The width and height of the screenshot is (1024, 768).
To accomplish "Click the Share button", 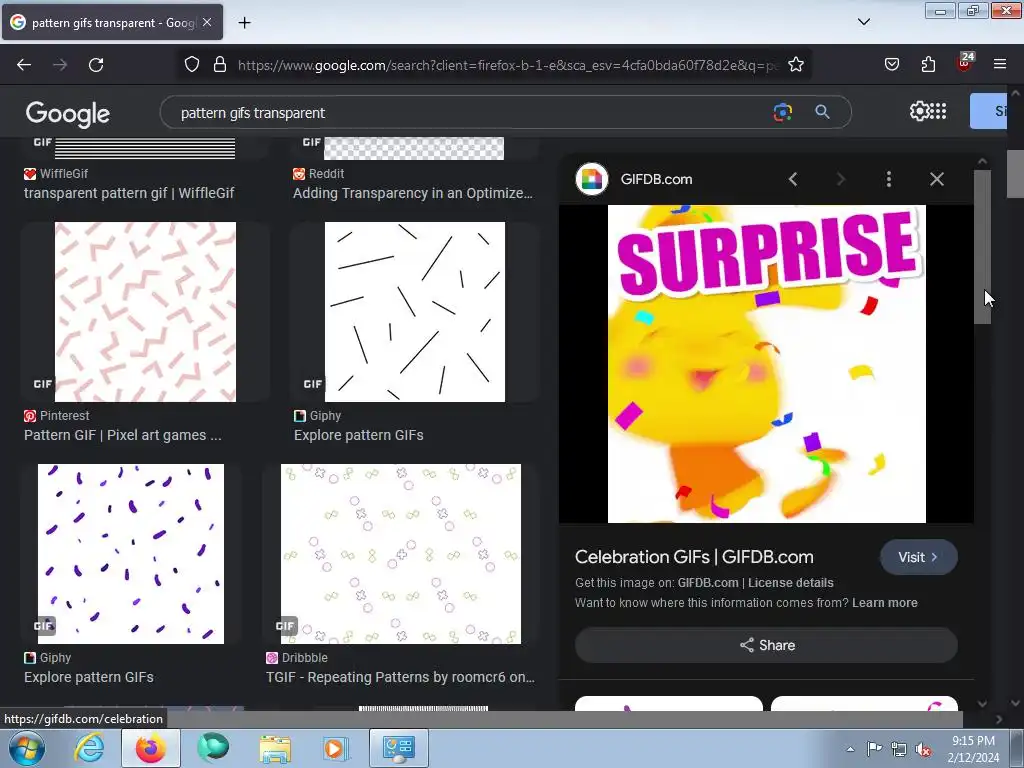I will click(x=766, y=645).
